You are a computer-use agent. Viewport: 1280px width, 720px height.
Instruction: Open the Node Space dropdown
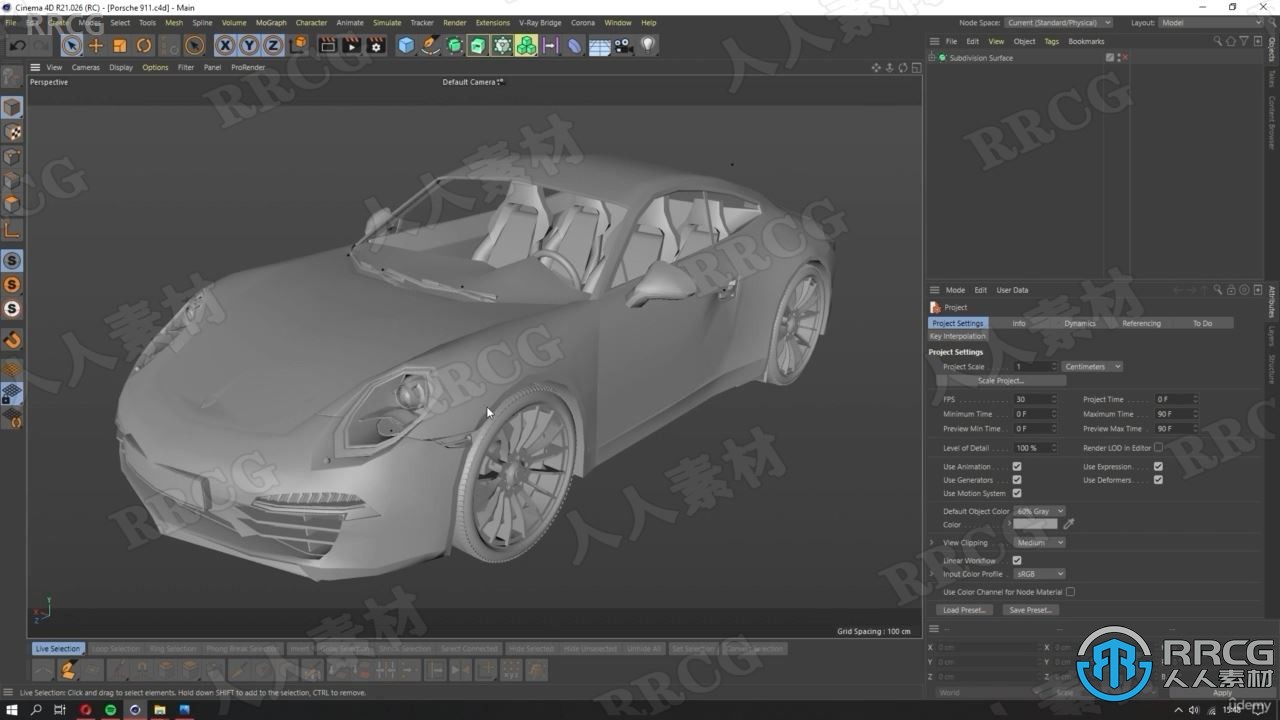point(1058,22)
